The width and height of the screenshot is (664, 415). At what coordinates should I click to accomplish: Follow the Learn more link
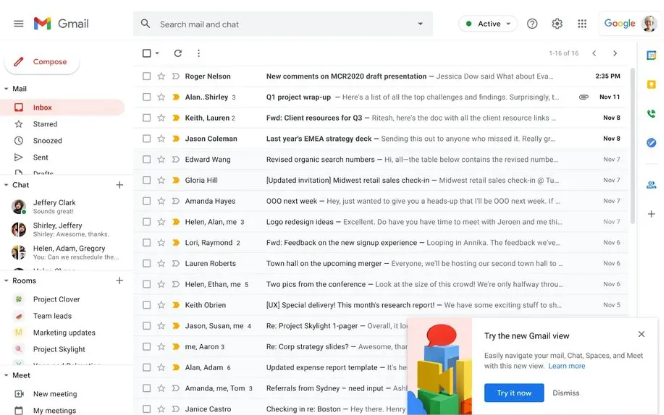567,366
